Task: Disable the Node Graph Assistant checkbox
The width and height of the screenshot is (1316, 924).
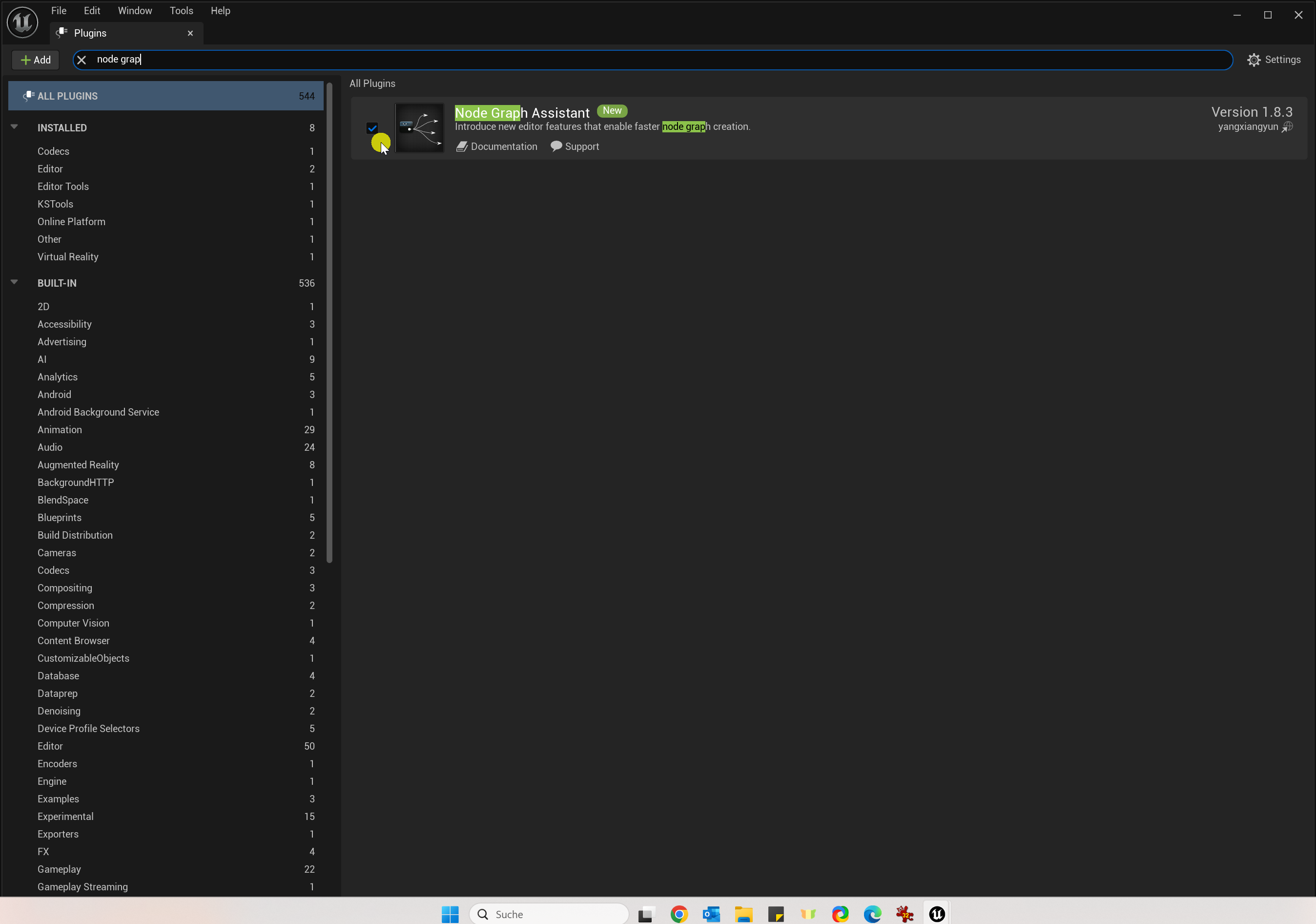Action: 372,127
